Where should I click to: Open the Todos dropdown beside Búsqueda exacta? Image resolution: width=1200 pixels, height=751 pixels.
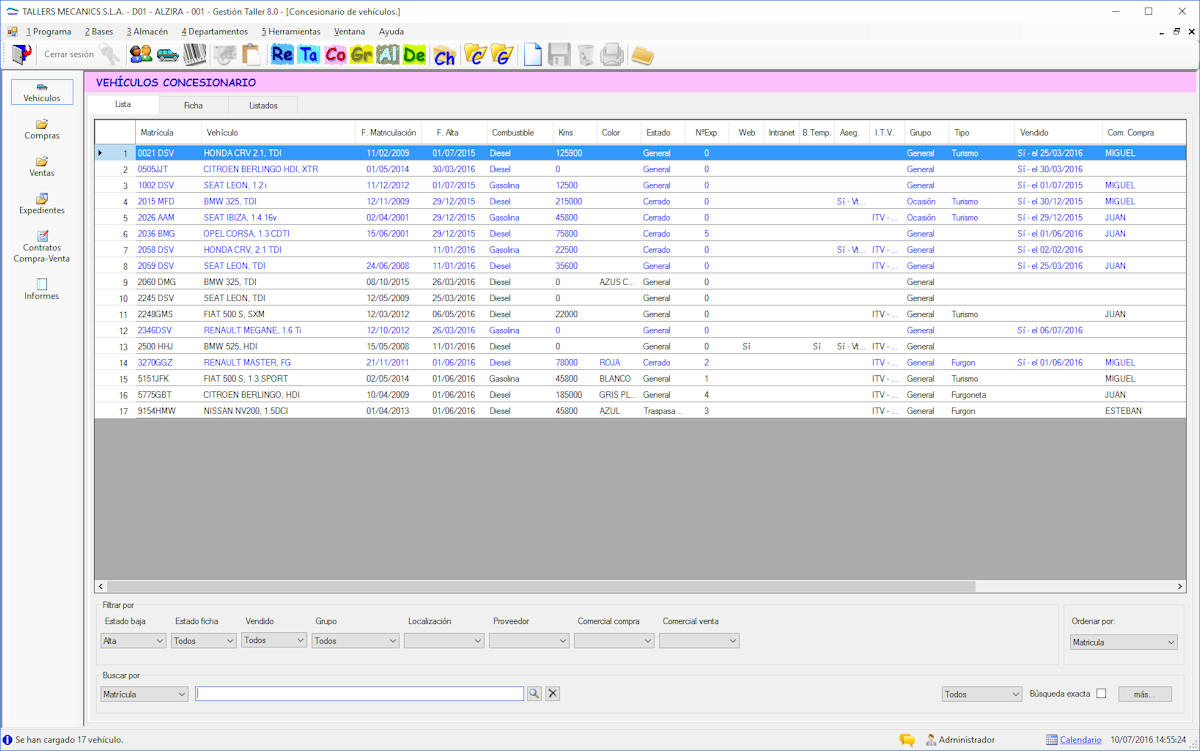tap(982, 694)
